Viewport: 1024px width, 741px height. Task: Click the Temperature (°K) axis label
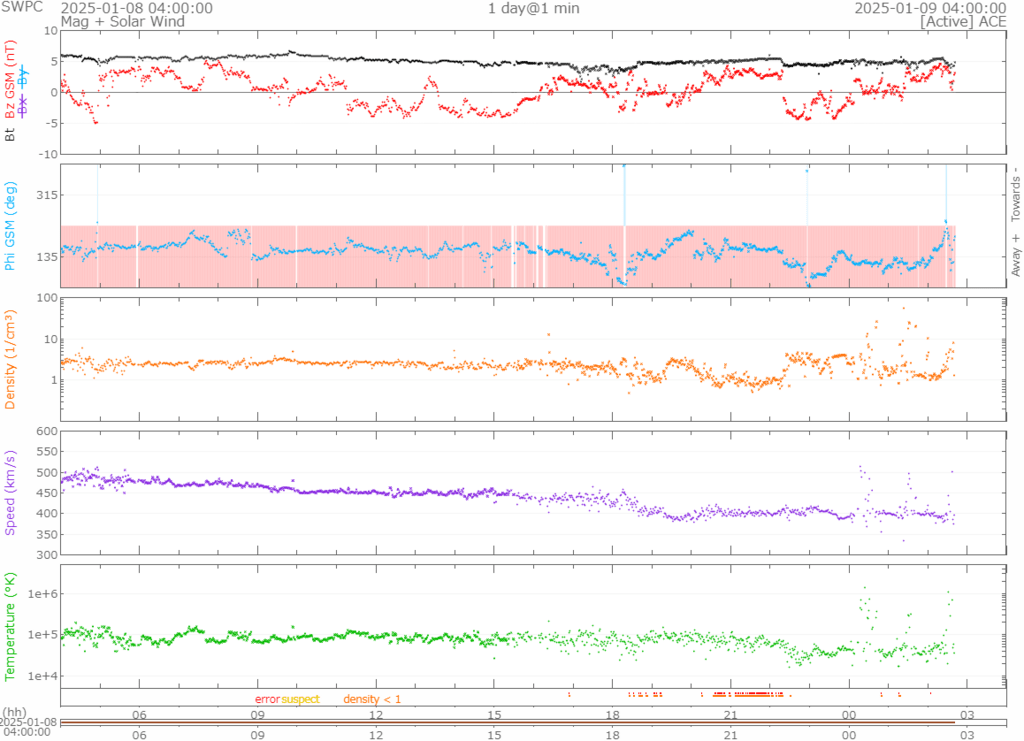[x=10, y=627]
